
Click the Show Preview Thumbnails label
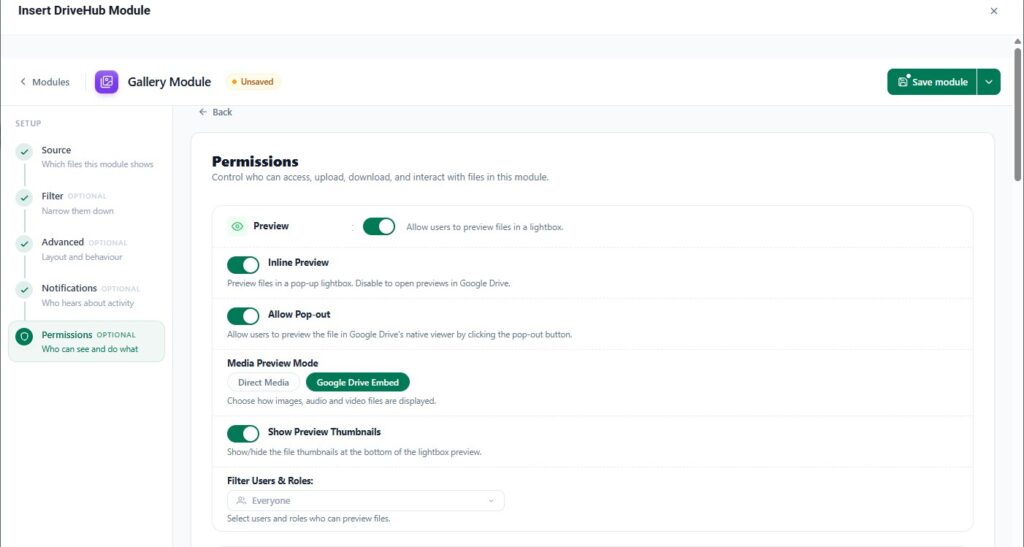(324, 431)
